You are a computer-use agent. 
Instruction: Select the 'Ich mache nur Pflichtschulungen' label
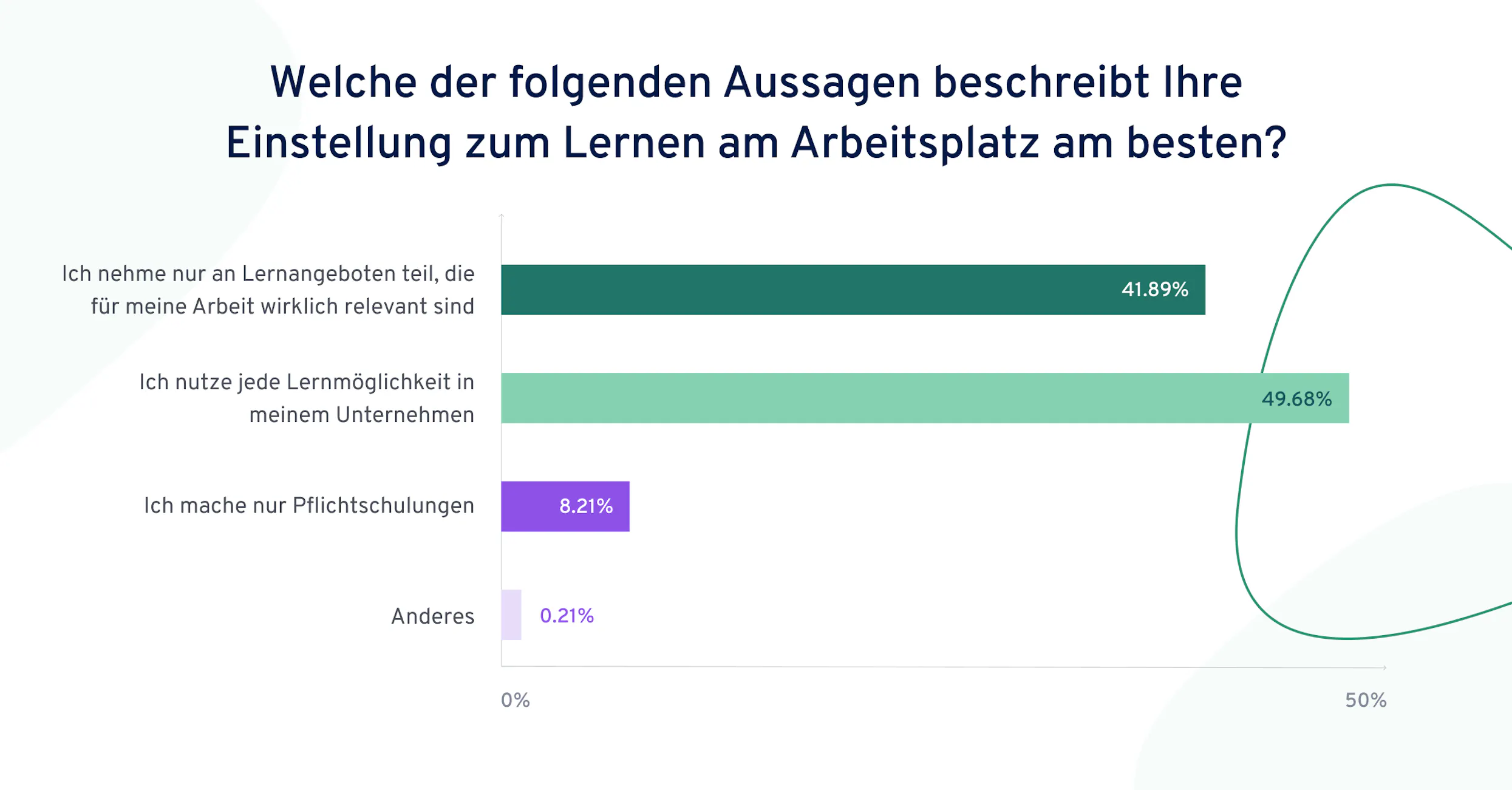coord(308,506)
